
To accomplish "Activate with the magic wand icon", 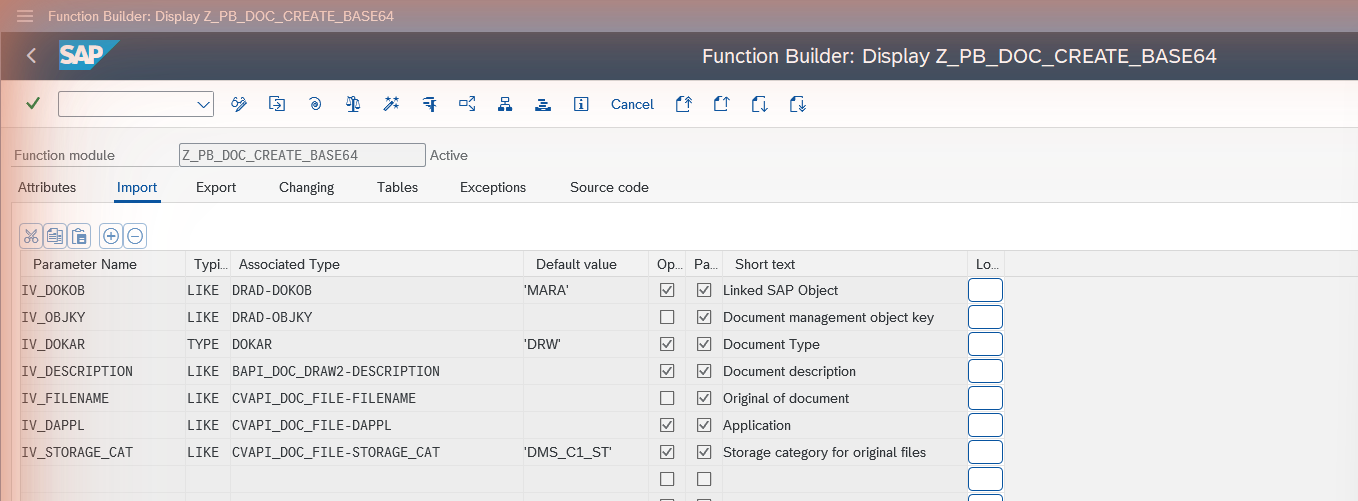I will [391, 104].
